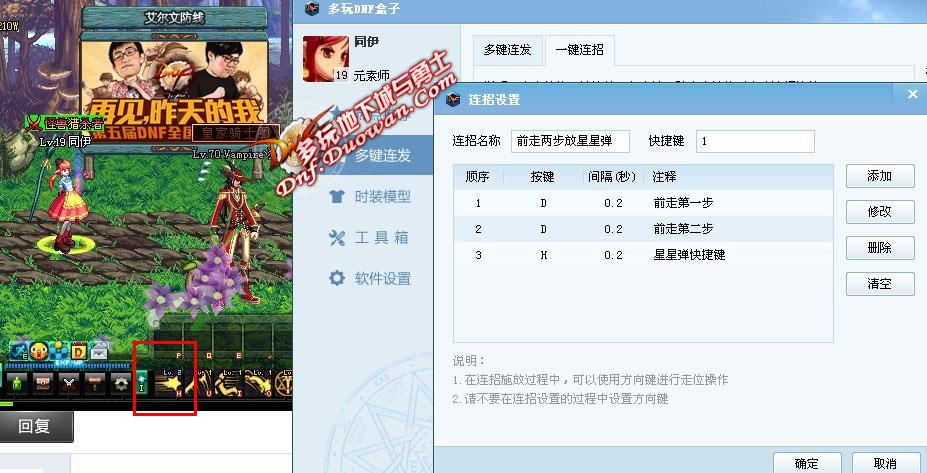
Task: Click the 同伊 character avatar portrait
Action: (326, 59)
